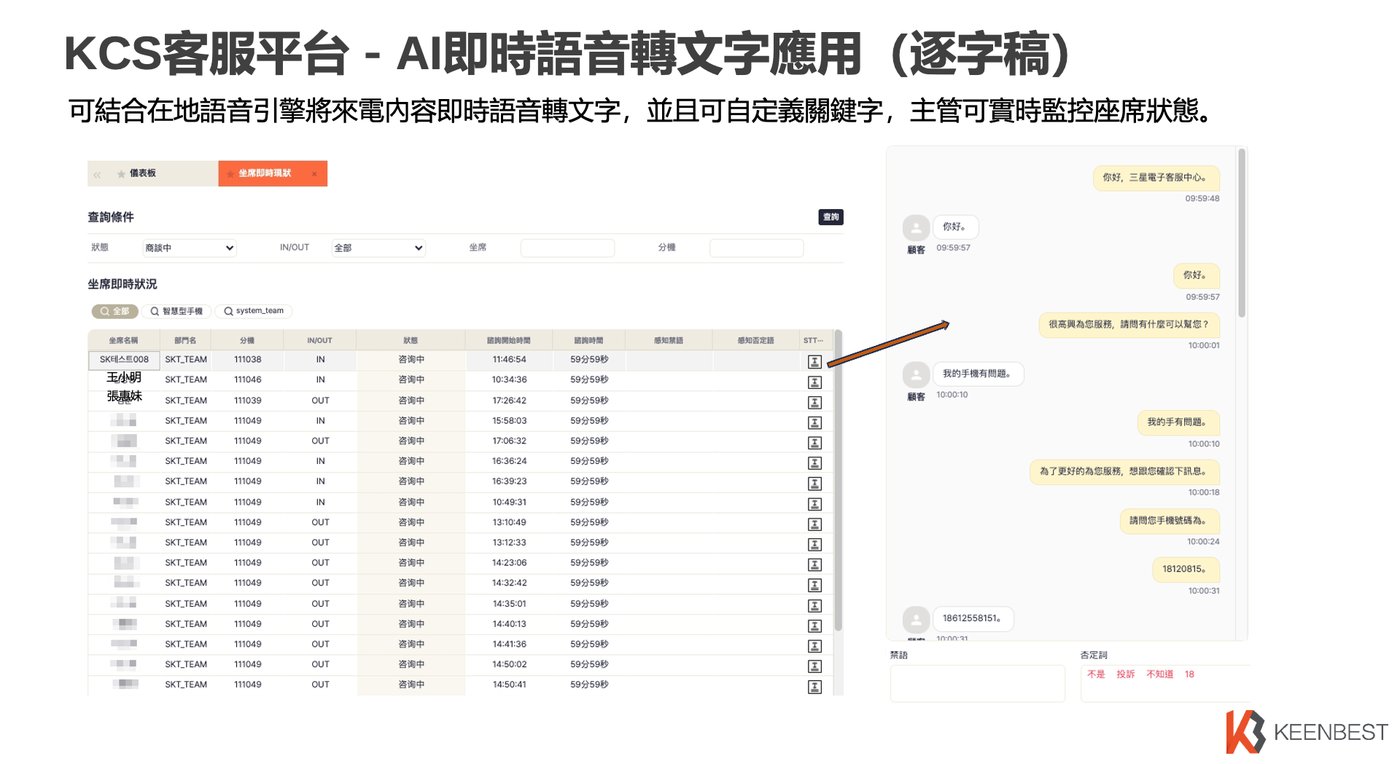Click the chat transcript scrollbar
Screen dimensions: 1400x764
tap(1242, 233)
